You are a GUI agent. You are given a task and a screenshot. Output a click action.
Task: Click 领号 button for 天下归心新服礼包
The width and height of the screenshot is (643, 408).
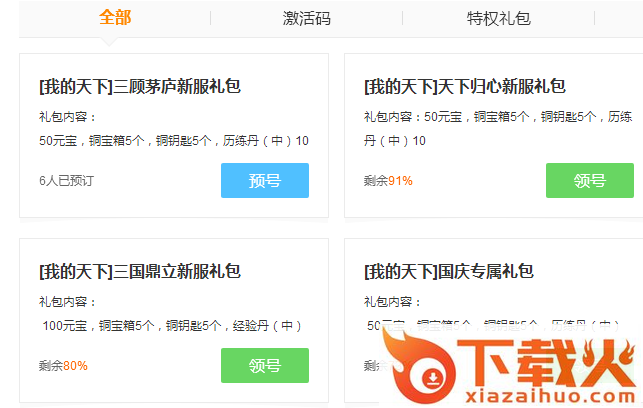pyautogui.click(x=590, y=180)
